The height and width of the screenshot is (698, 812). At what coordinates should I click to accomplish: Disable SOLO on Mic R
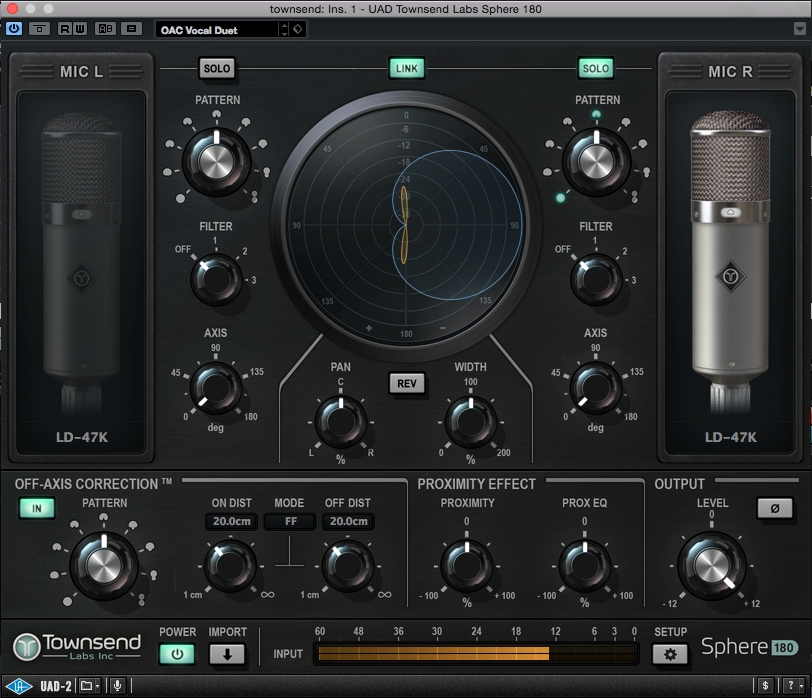point(595,69)
